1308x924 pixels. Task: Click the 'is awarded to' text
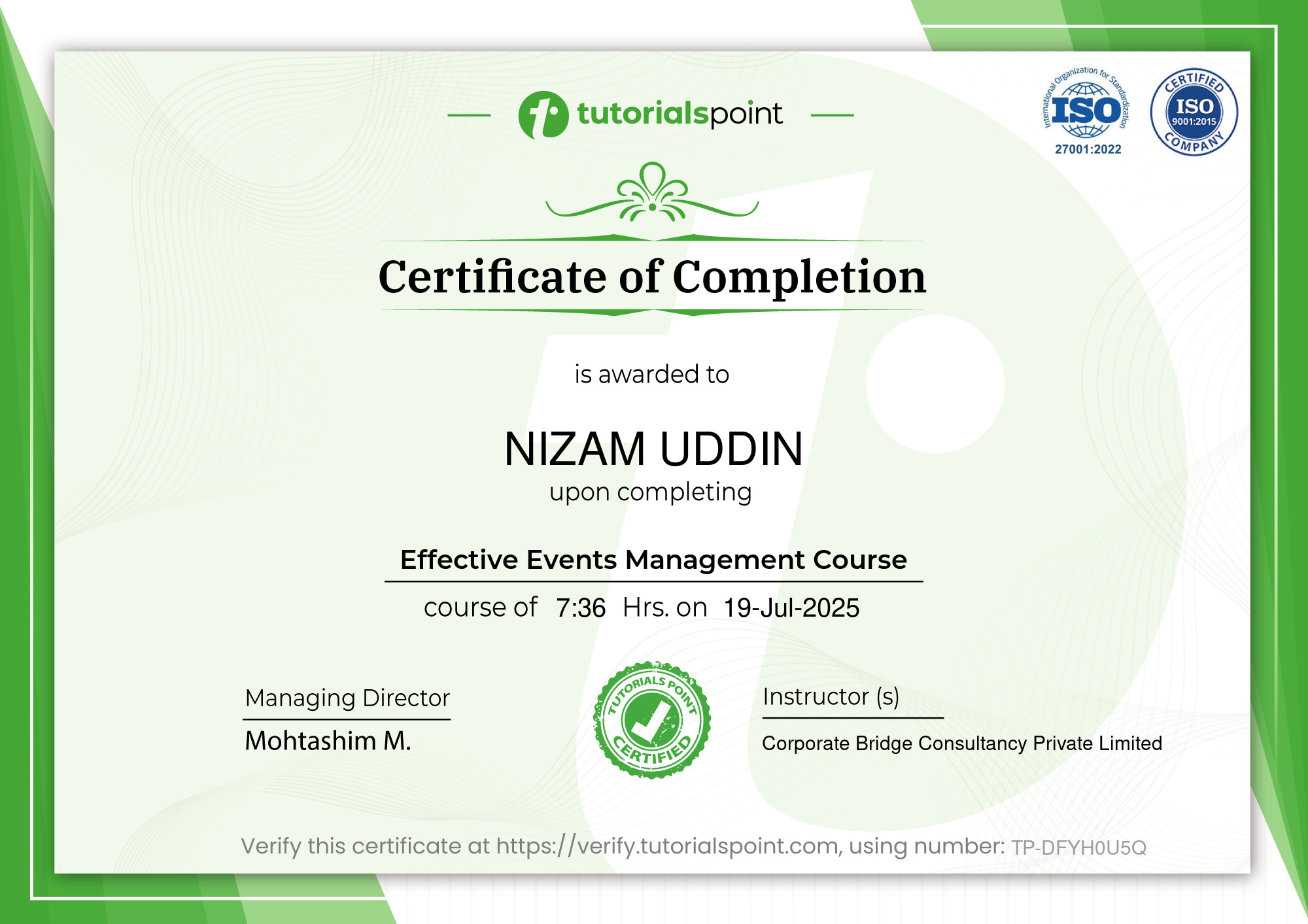click(651, 374)
